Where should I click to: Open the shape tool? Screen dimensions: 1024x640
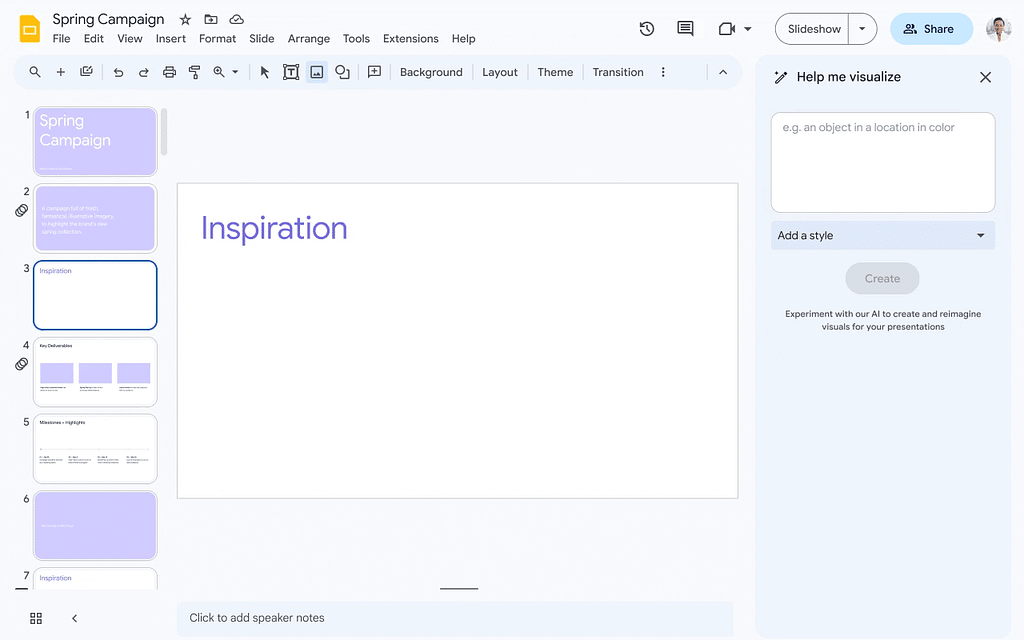coord(343,72)
